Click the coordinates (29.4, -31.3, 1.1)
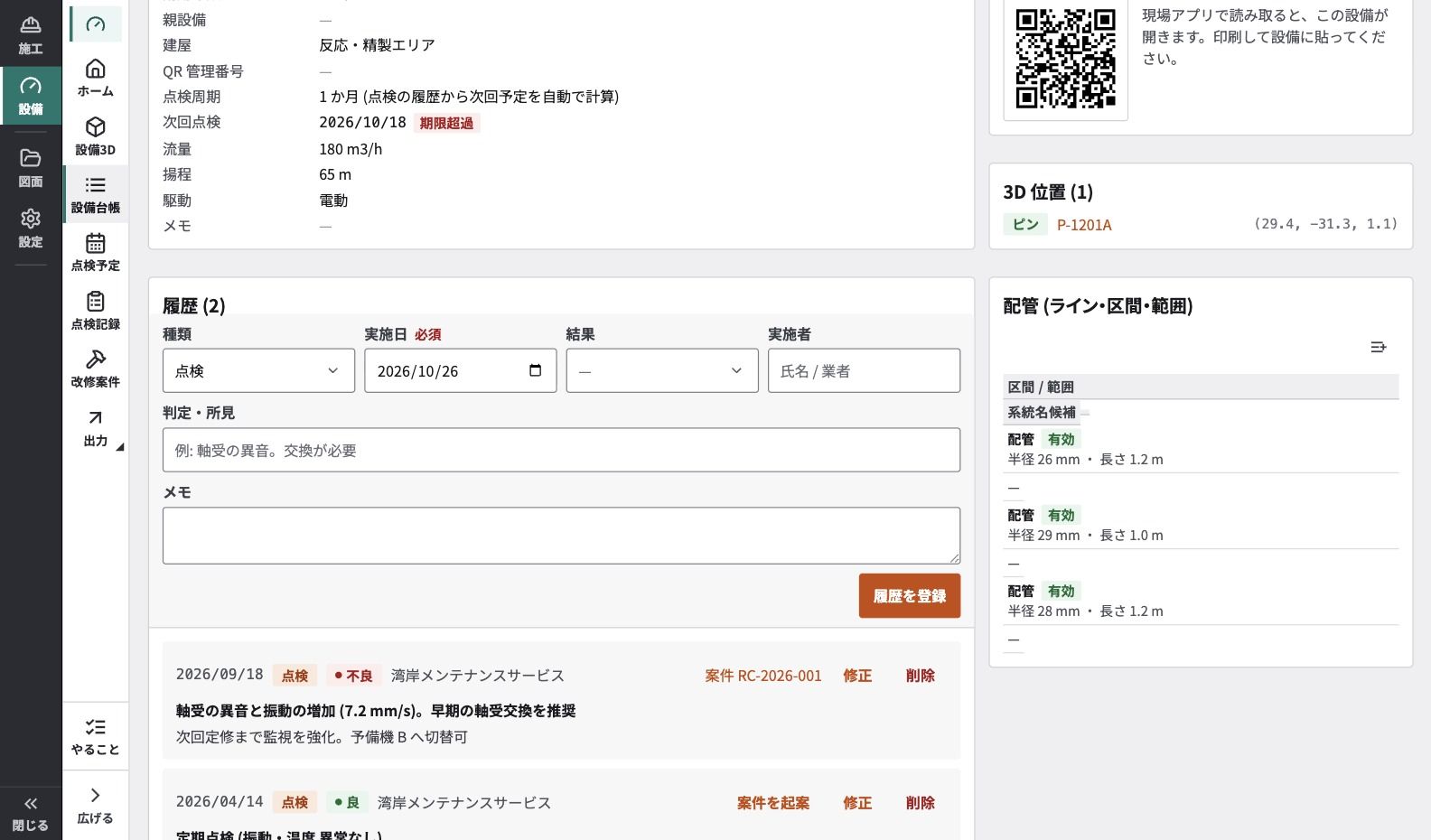The image size is (1431, 840). 1325,224
